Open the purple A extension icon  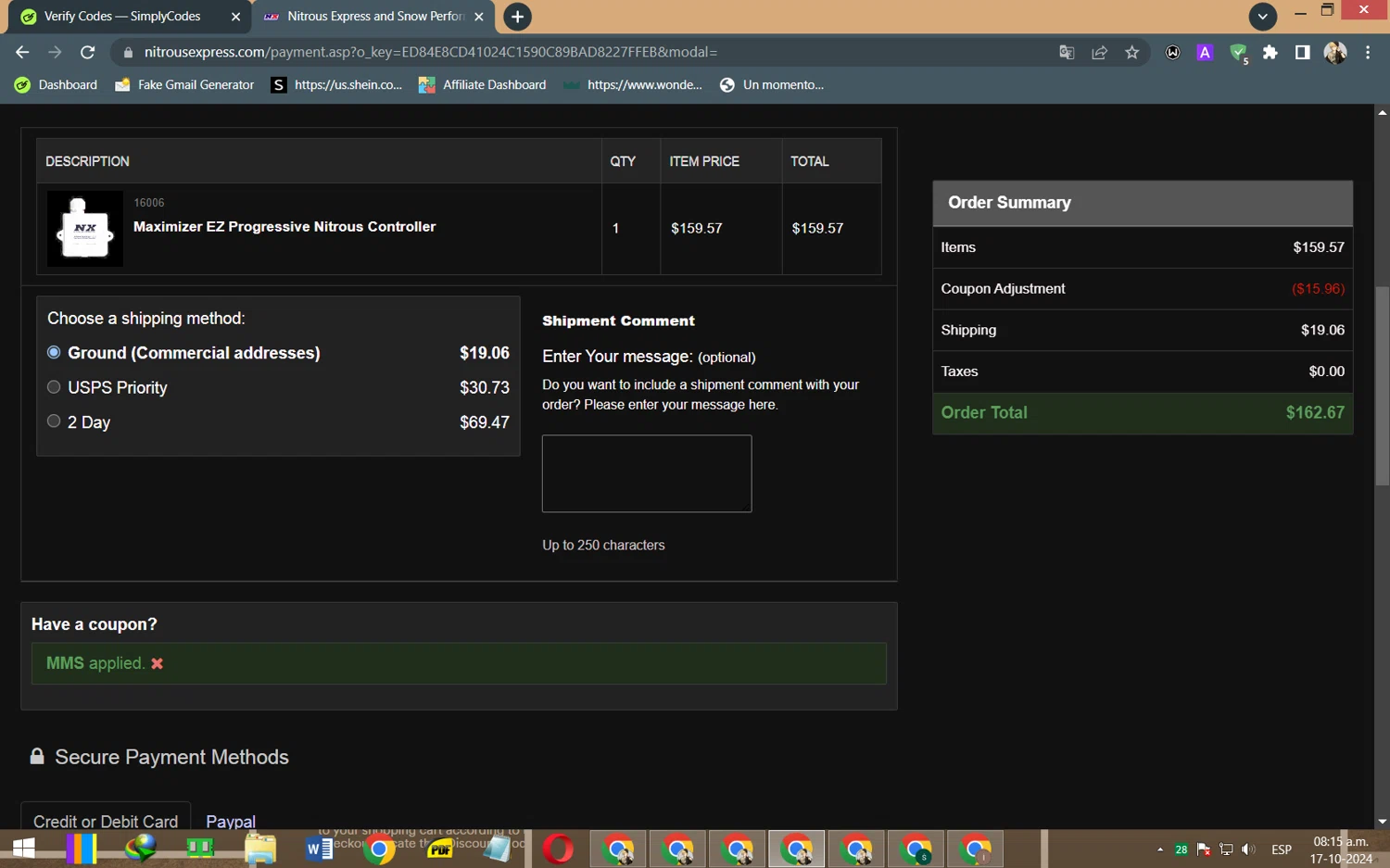click(1205, 53)
